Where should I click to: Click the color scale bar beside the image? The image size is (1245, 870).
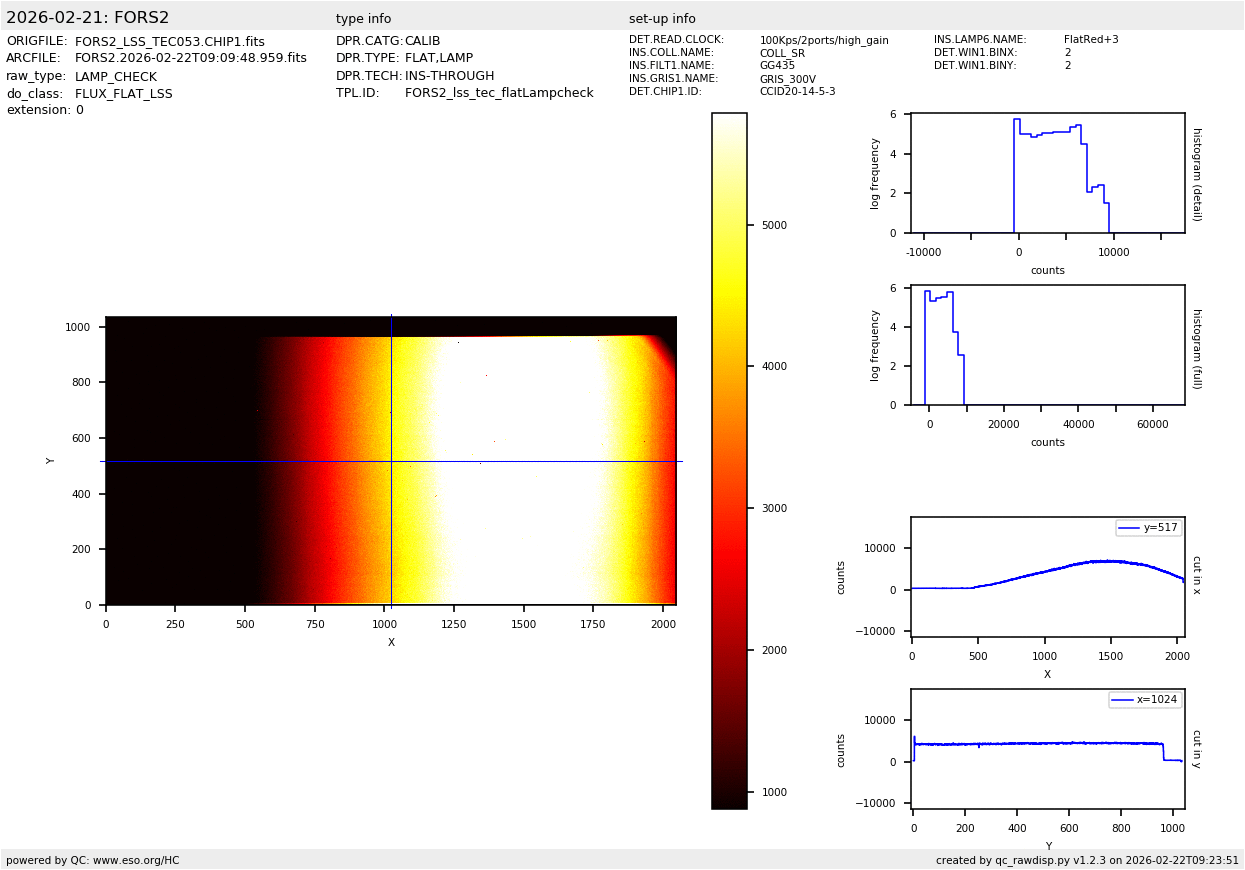(x=729, y=460)
